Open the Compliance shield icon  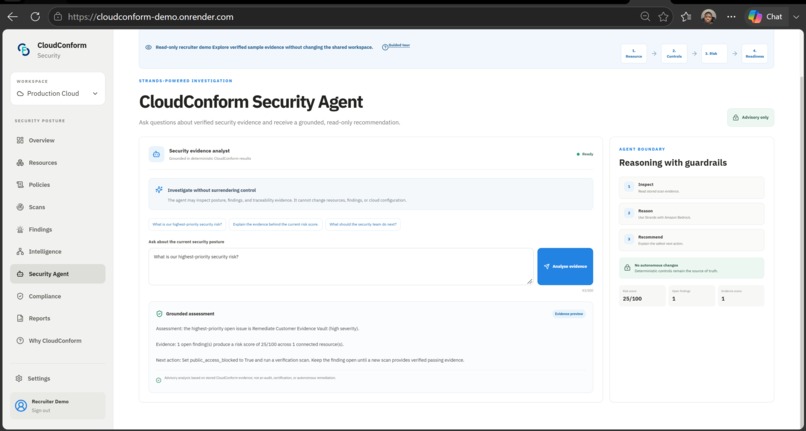coord(20,296)
